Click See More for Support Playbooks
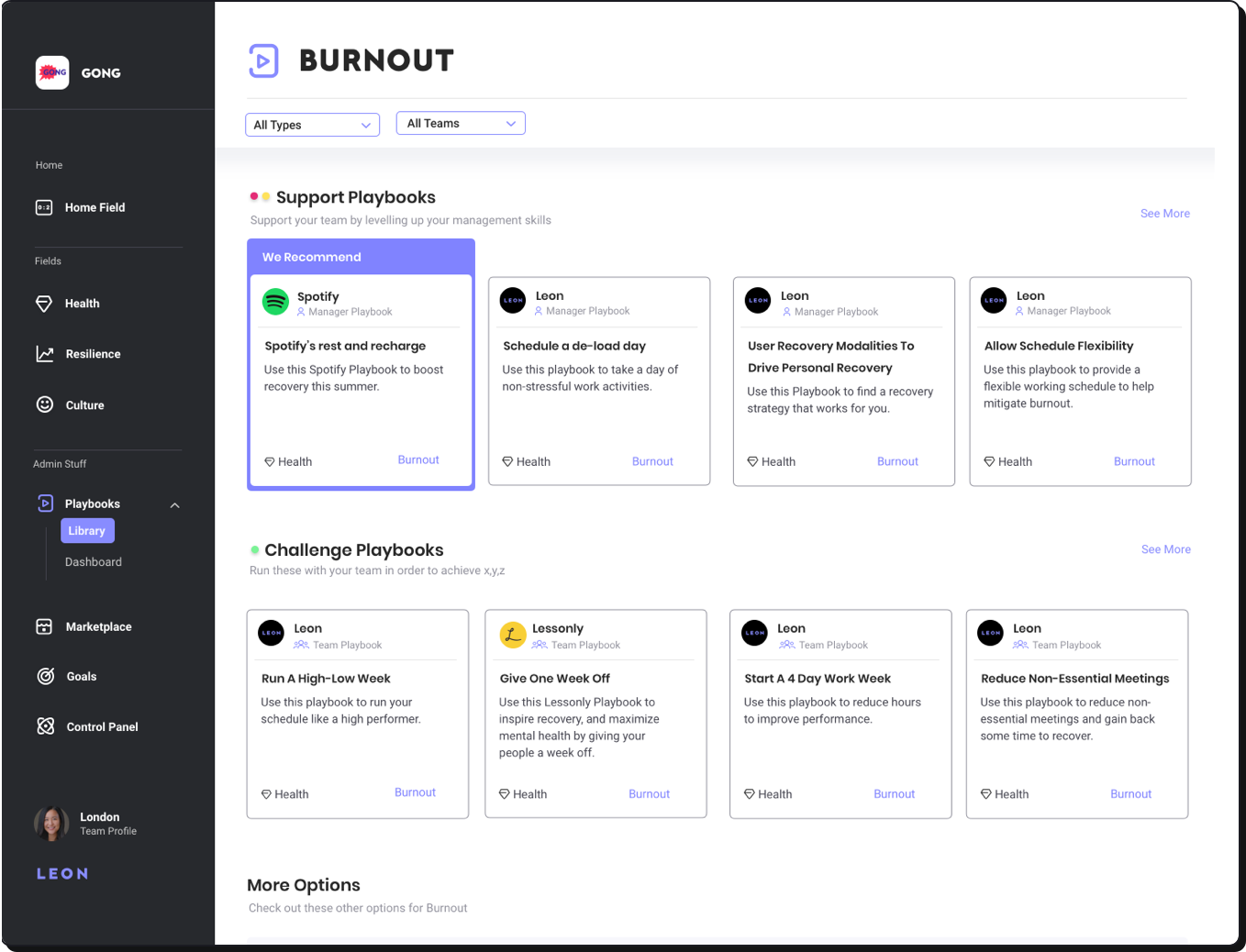Image resolution: width=1246 pixels, height=952 pixels. [1164, 214]
